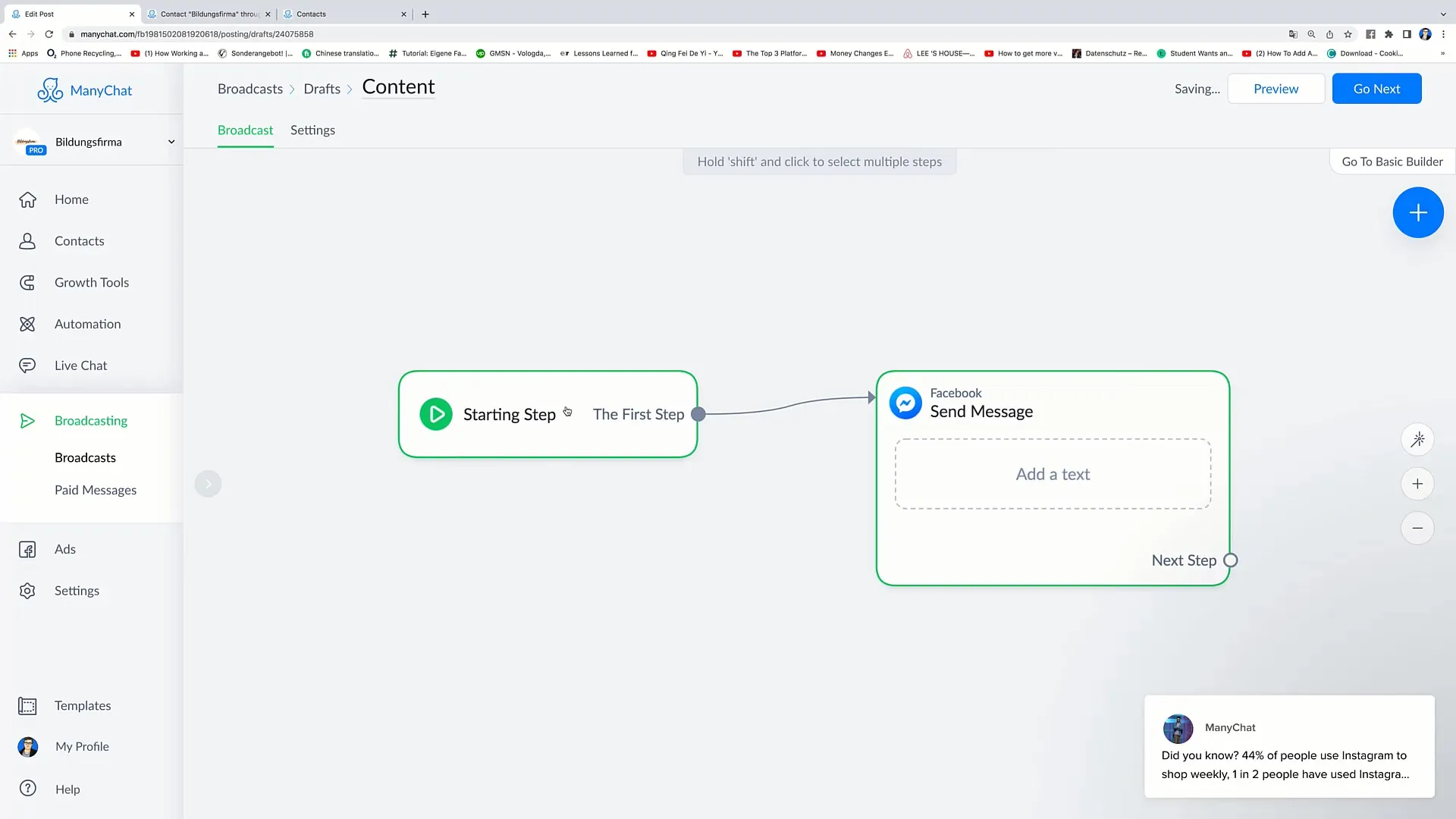Open the Templates icon
The height and width of the screenshot is (819, 1456).
pos(27,706)
